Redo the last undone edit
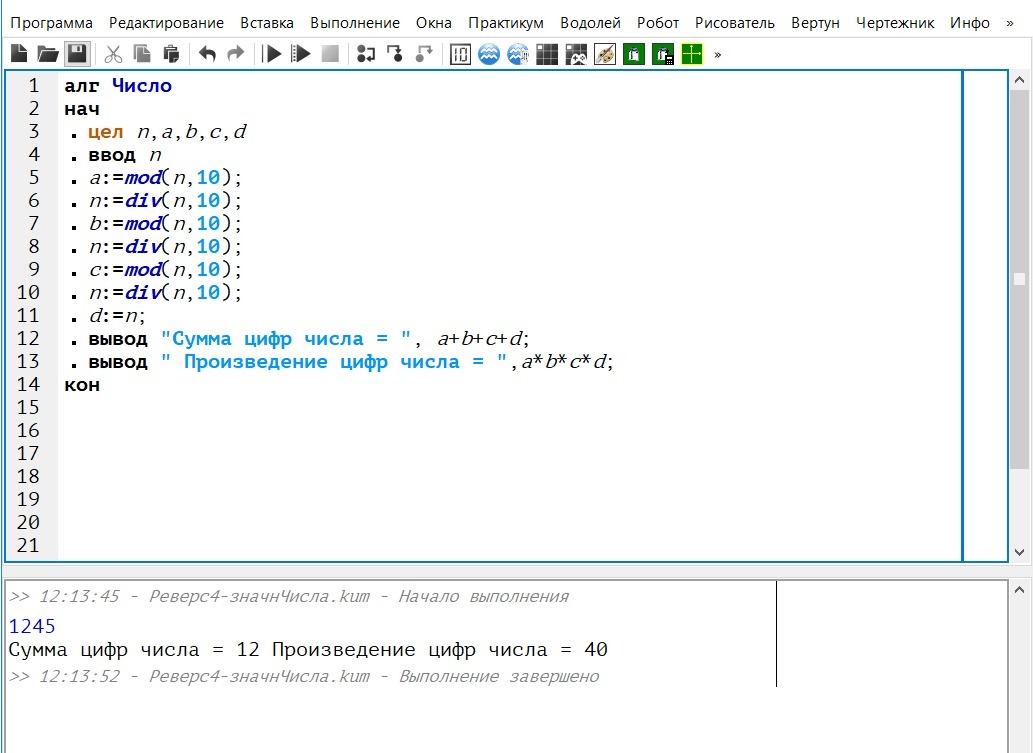Viewport: 1033px width, 753px height. click(235, 54)
